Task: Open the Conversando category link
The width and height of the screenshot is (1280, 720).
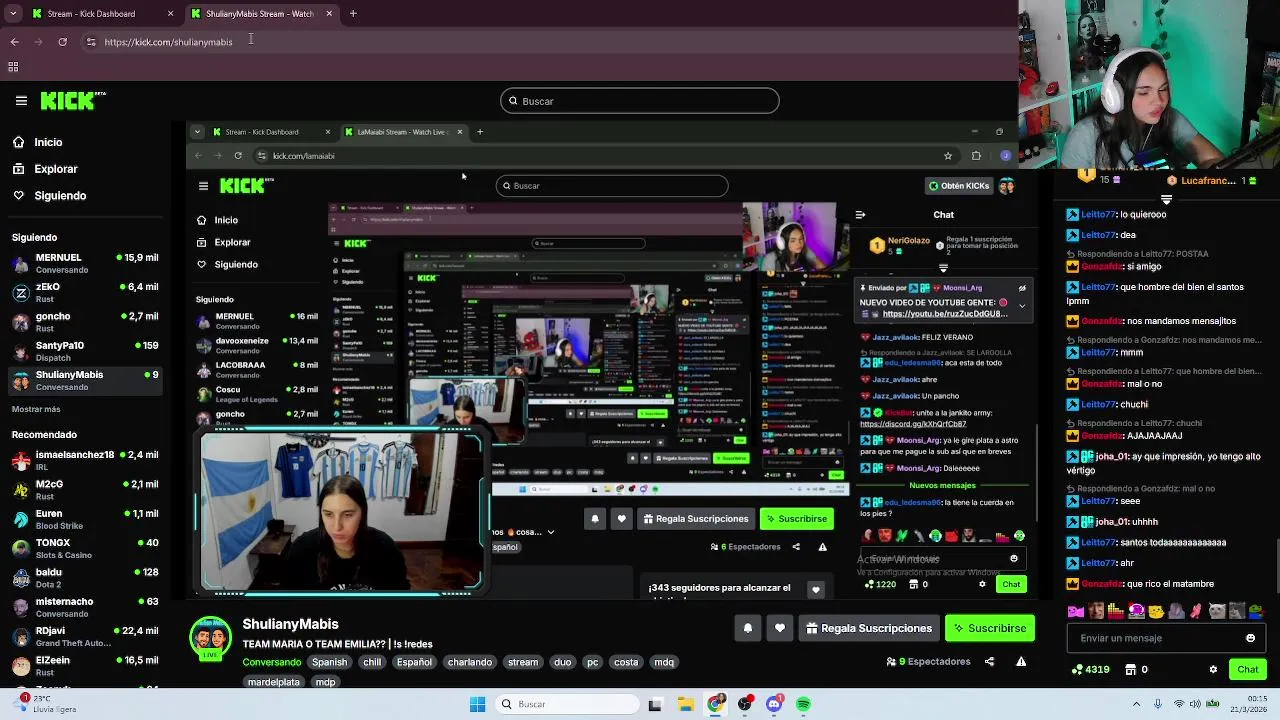Action: [271, 662]
